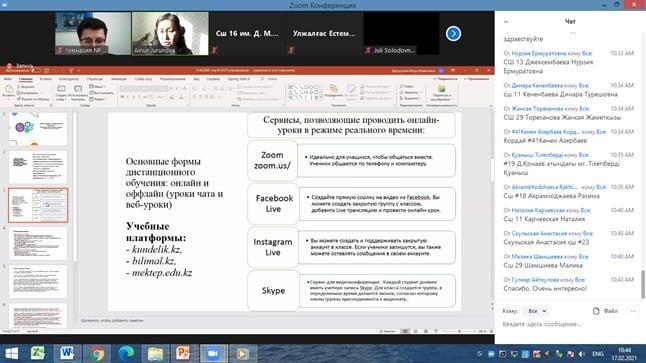
Task: Switch to the Переходы ribbon tab
Action: click(95, 79)
